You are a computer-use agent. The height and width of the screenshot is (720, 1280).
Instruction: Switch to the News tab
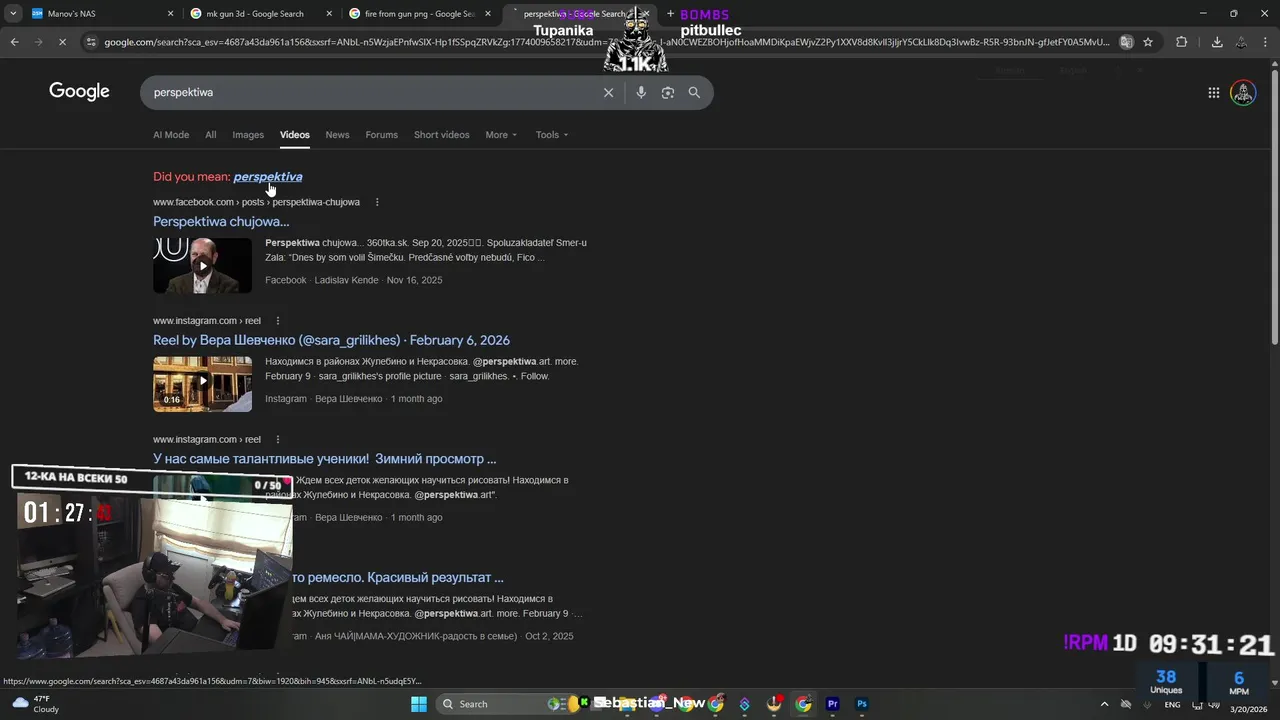click(x=337, y=135)
